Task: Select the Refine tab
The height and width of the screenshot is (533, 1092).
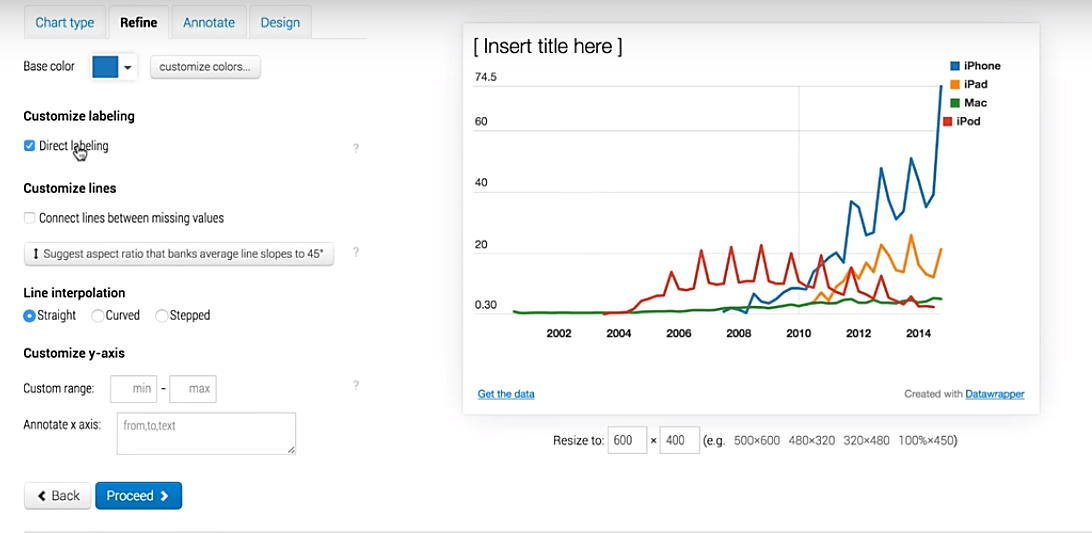Action: (139, 22)
